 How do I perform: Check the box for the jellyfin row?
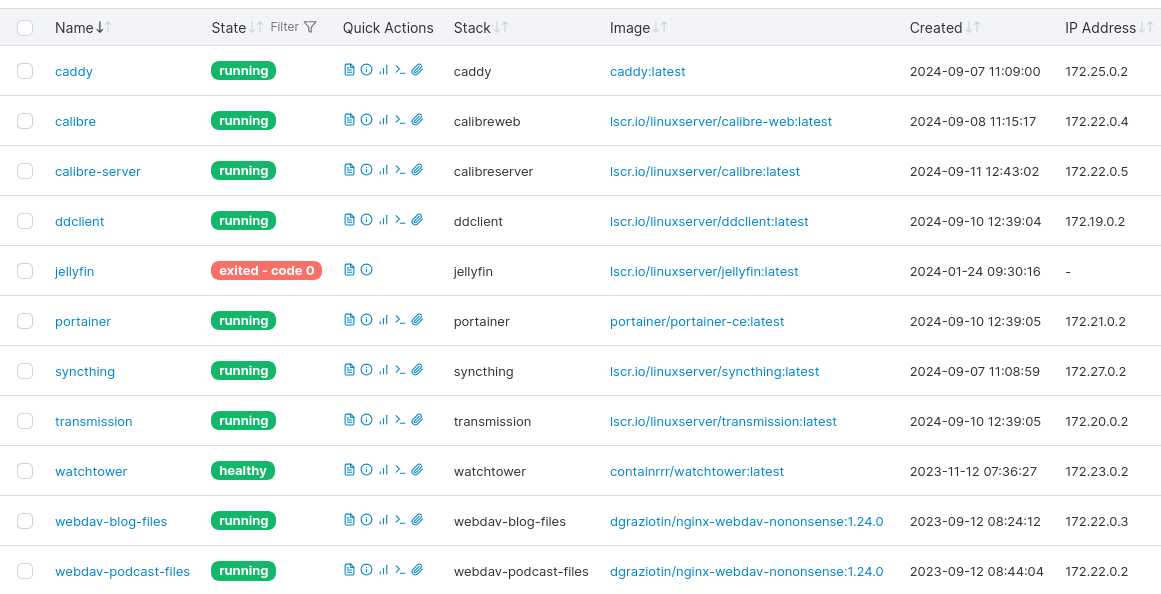(25, 271)
